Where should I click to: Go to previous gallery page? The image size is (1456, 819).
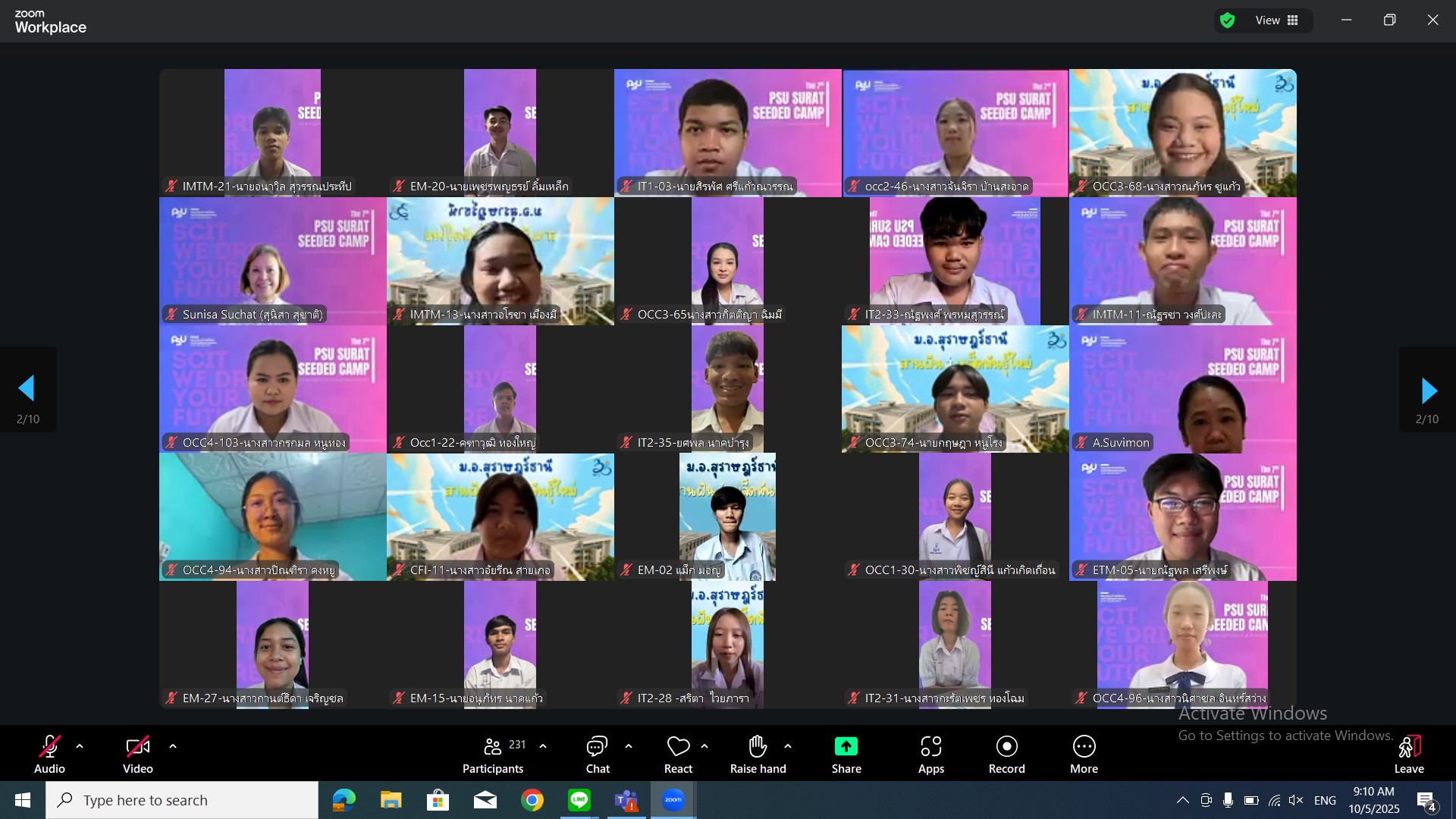coord(27,389)
